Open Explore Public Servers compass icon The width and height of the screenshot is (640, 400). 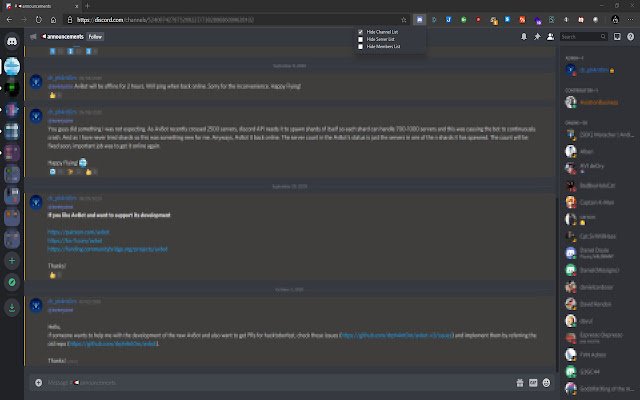(x=12, y=282)
